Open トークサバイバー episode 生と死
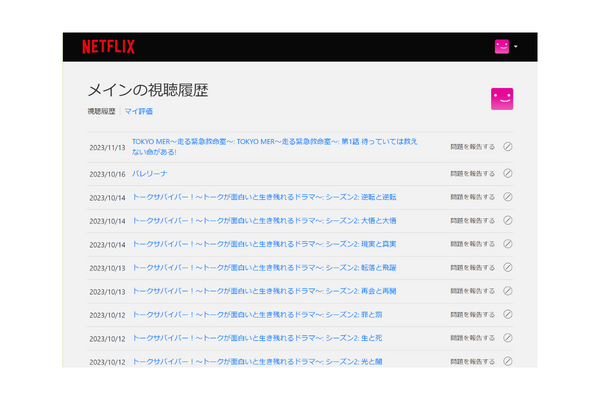The image size is (600, 400). pyautogui.click(x=257, y=338)
